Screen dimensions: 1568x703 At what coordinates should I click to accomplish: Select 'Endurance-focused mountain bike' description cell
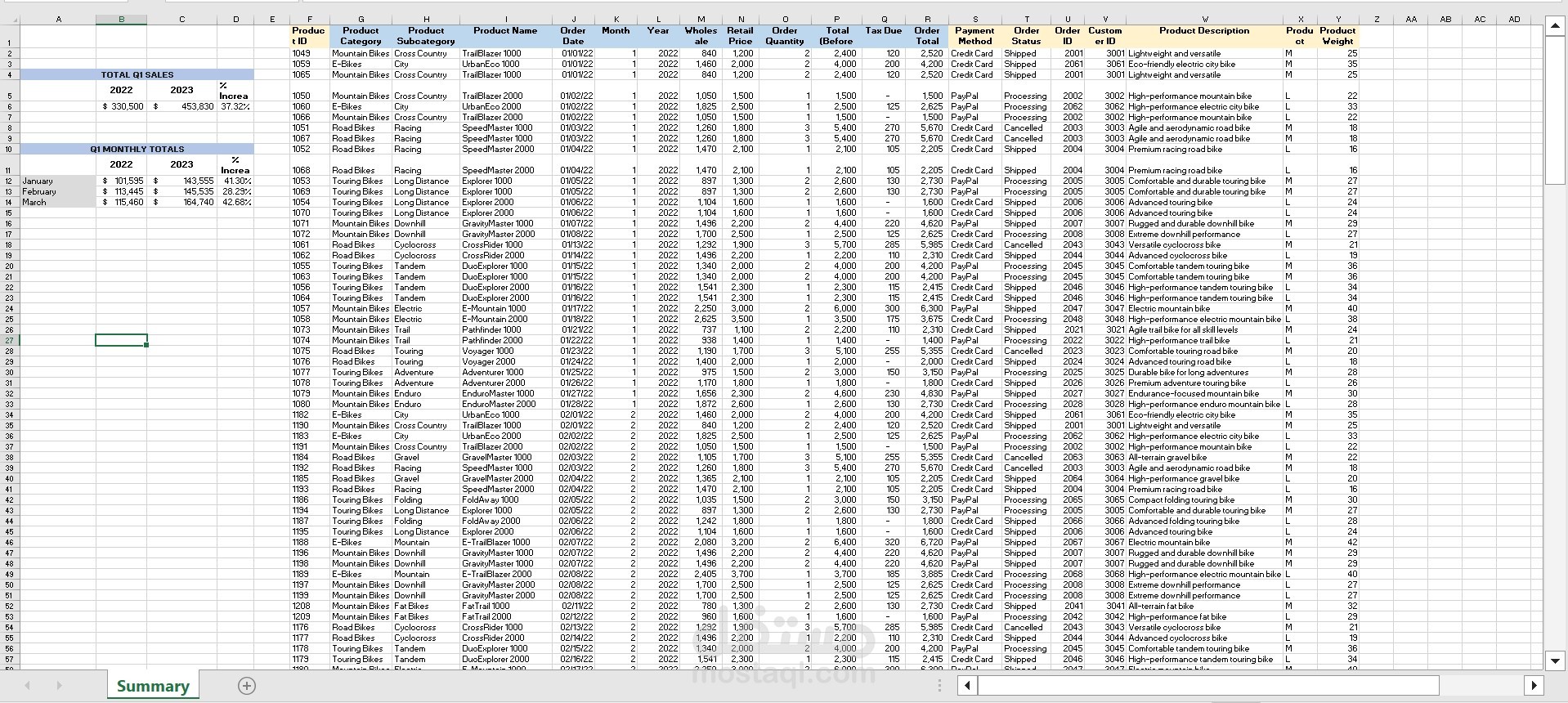point(1204,393)
